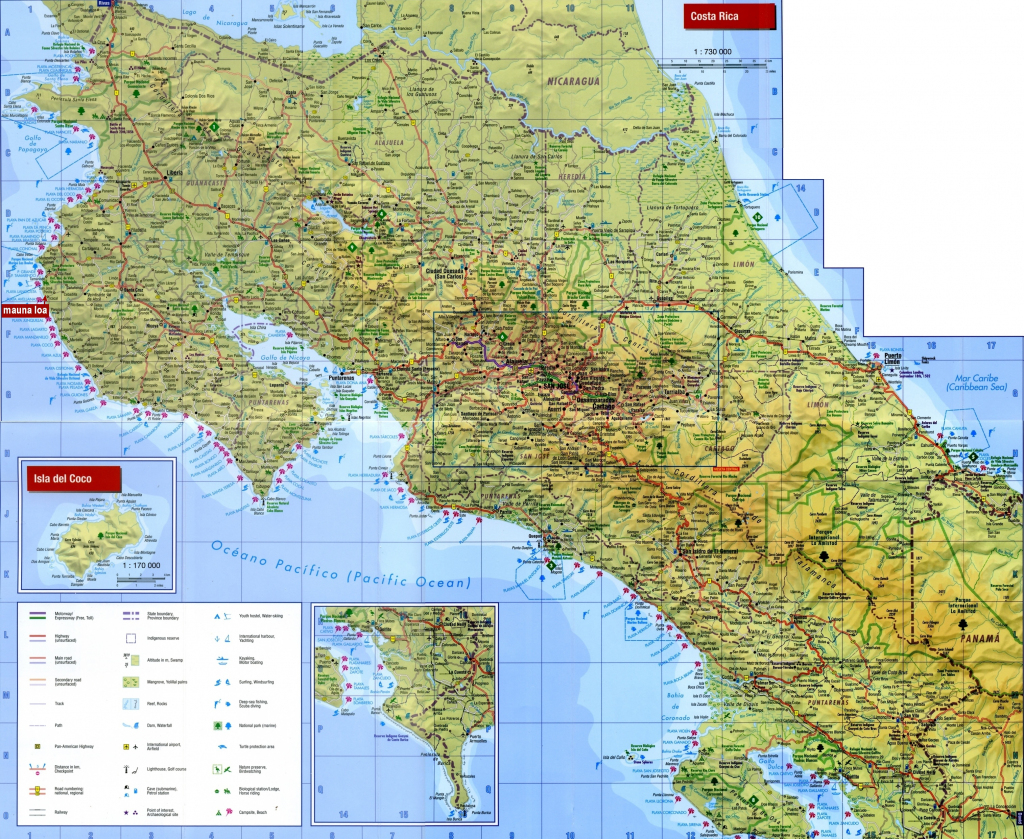Click the red Costa Rica title label

[x=729, y=17]
